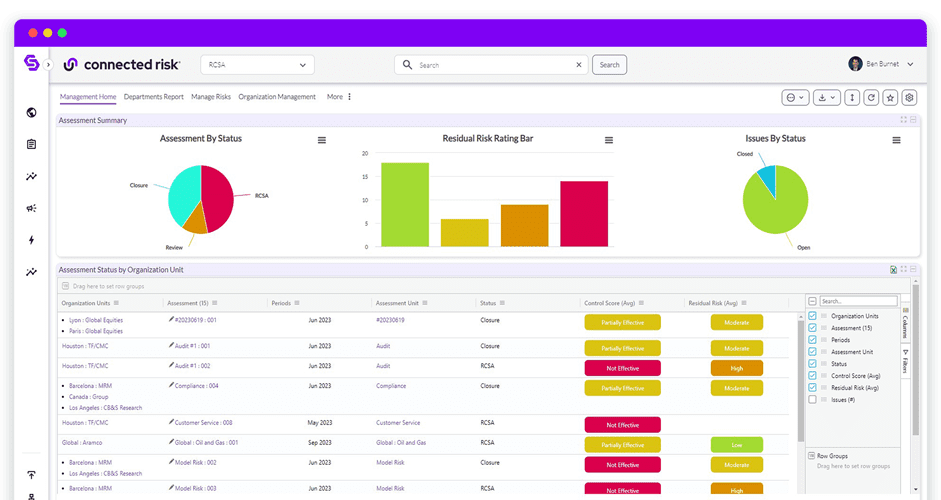This screenshot has height=500, width=941.
Task: Click the upload arrow icon in sidebar
Action: point(31,475)
